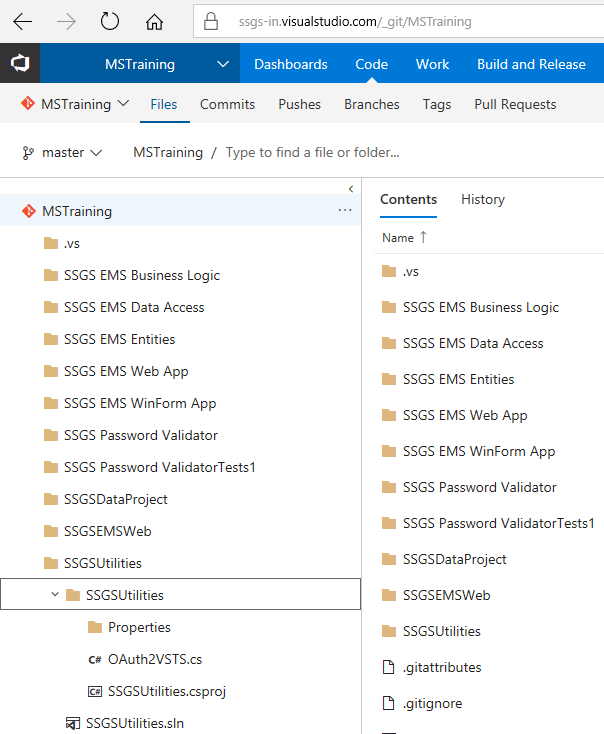The image size is (604, 734).
Task: Open the MSTraining project dropdown in the header
Action: [x=223, y=64]
